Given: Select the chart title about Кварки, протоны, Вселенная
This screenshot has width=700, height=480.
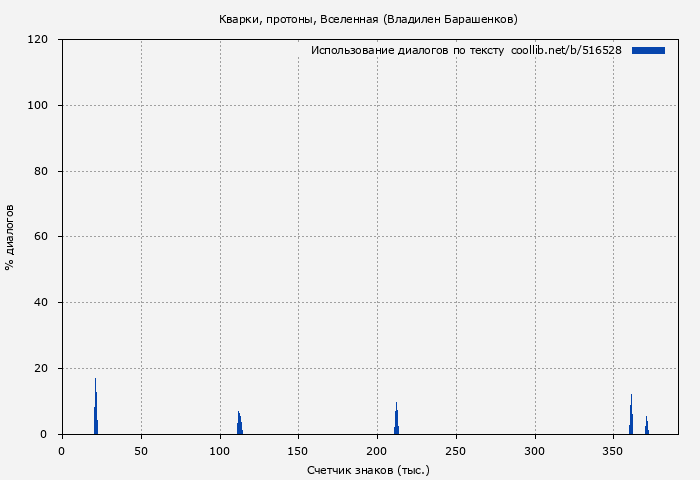Looking at the screenshot, I should point(368,19).
